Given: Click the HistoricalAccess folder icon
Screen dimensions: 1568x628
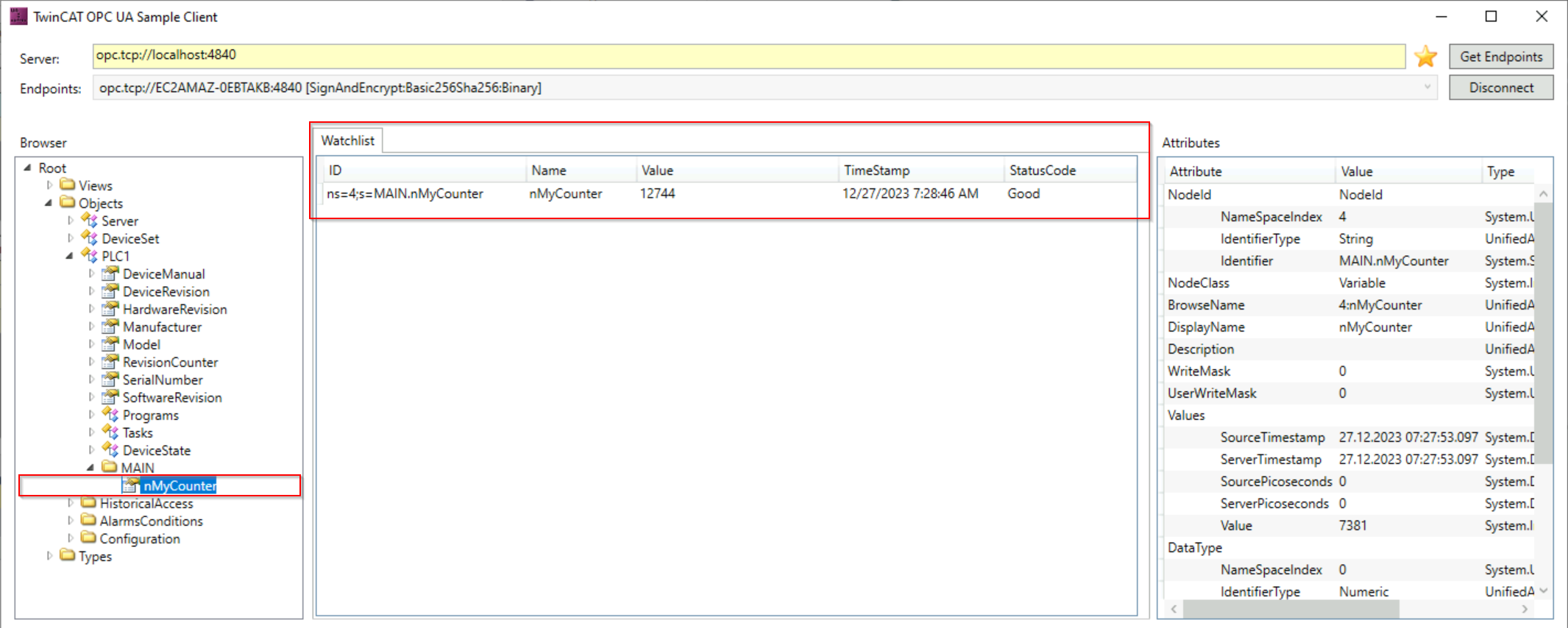Looking at the screenshot, I should pyautogui.click(x=88, y=502).
